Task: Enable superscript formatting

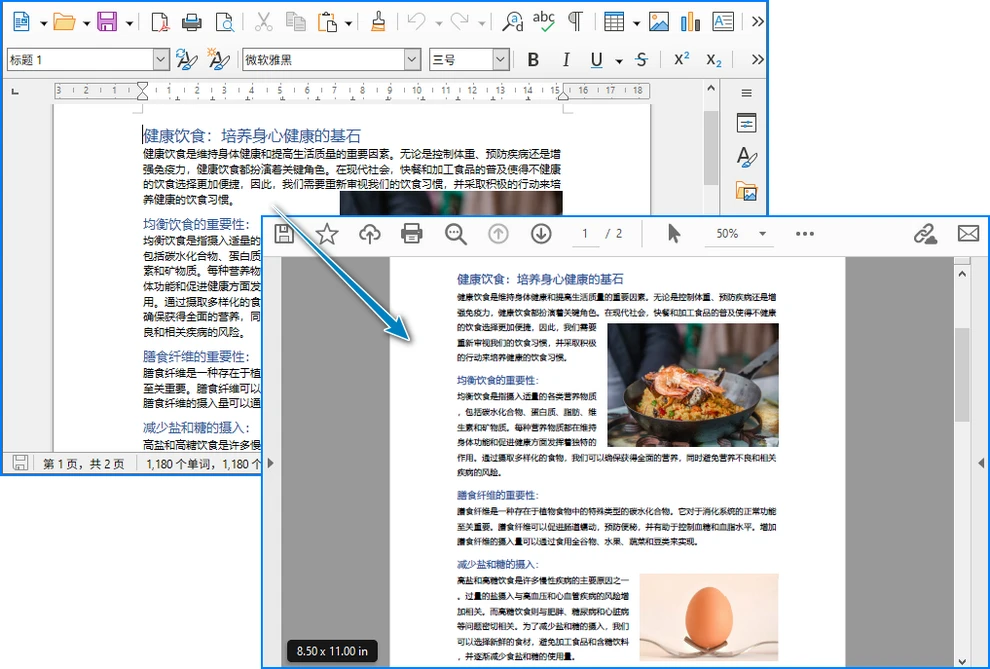Action: click(x=682, y=59)
